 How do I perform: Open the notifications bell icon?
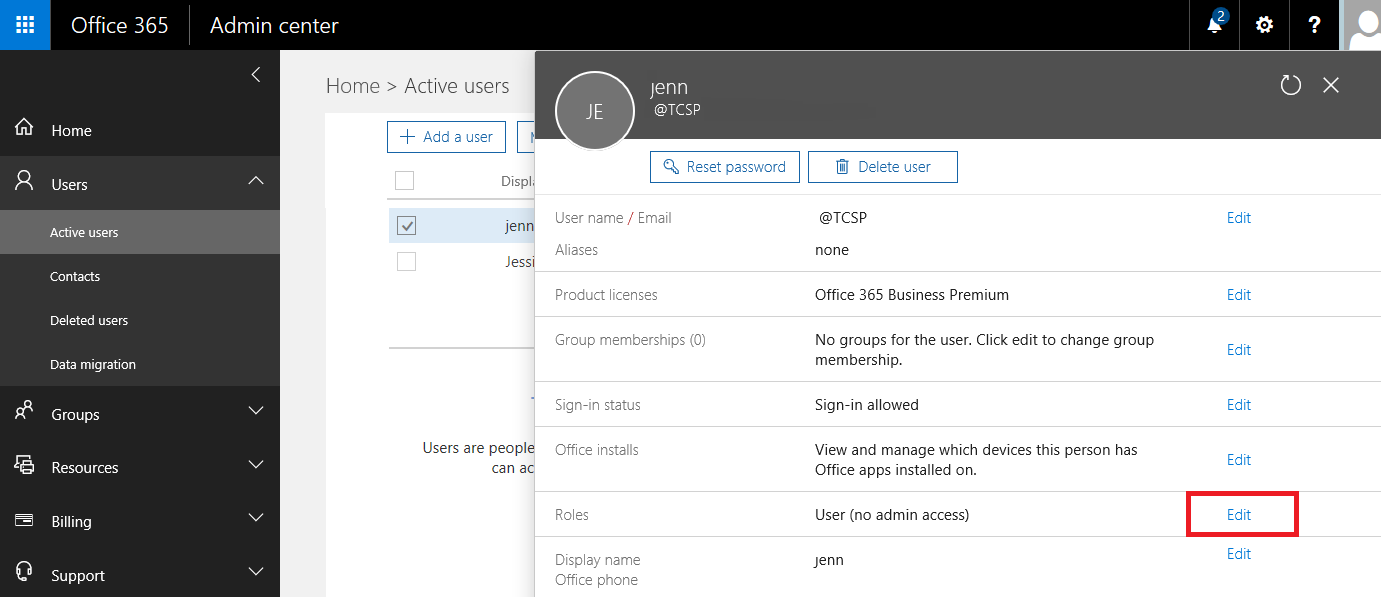[x=1214, y=25]
